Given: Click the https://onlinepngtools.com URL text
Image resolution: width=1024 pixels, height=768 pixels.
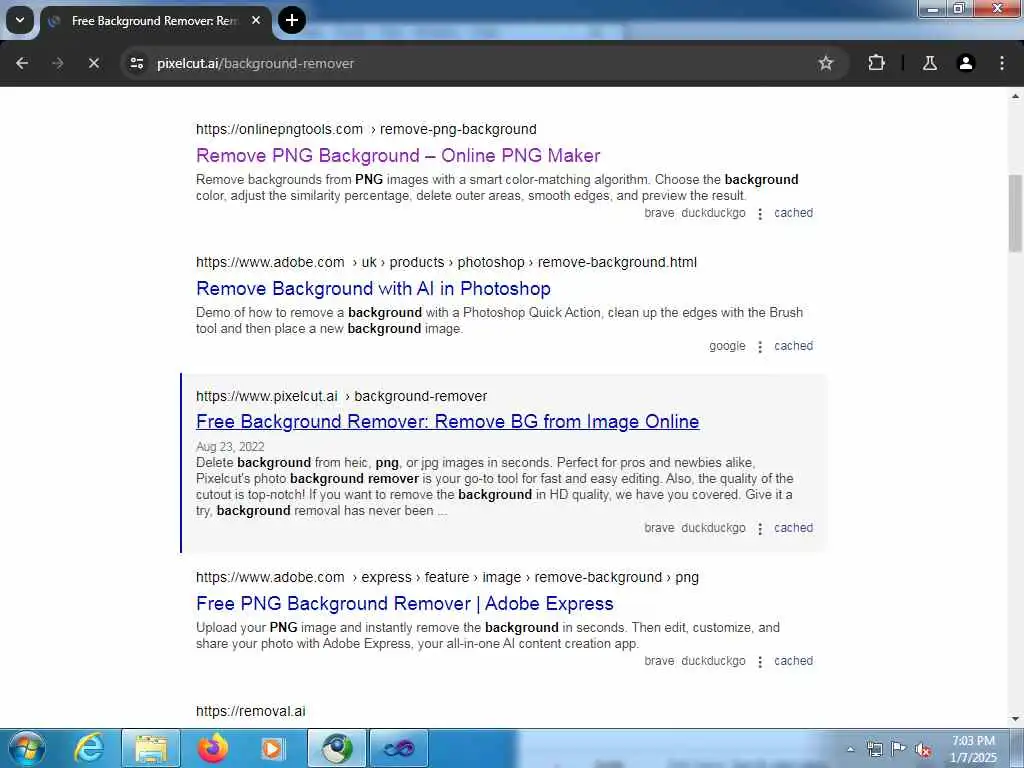Looking at the screenshot, I should (x=279, y=129).
